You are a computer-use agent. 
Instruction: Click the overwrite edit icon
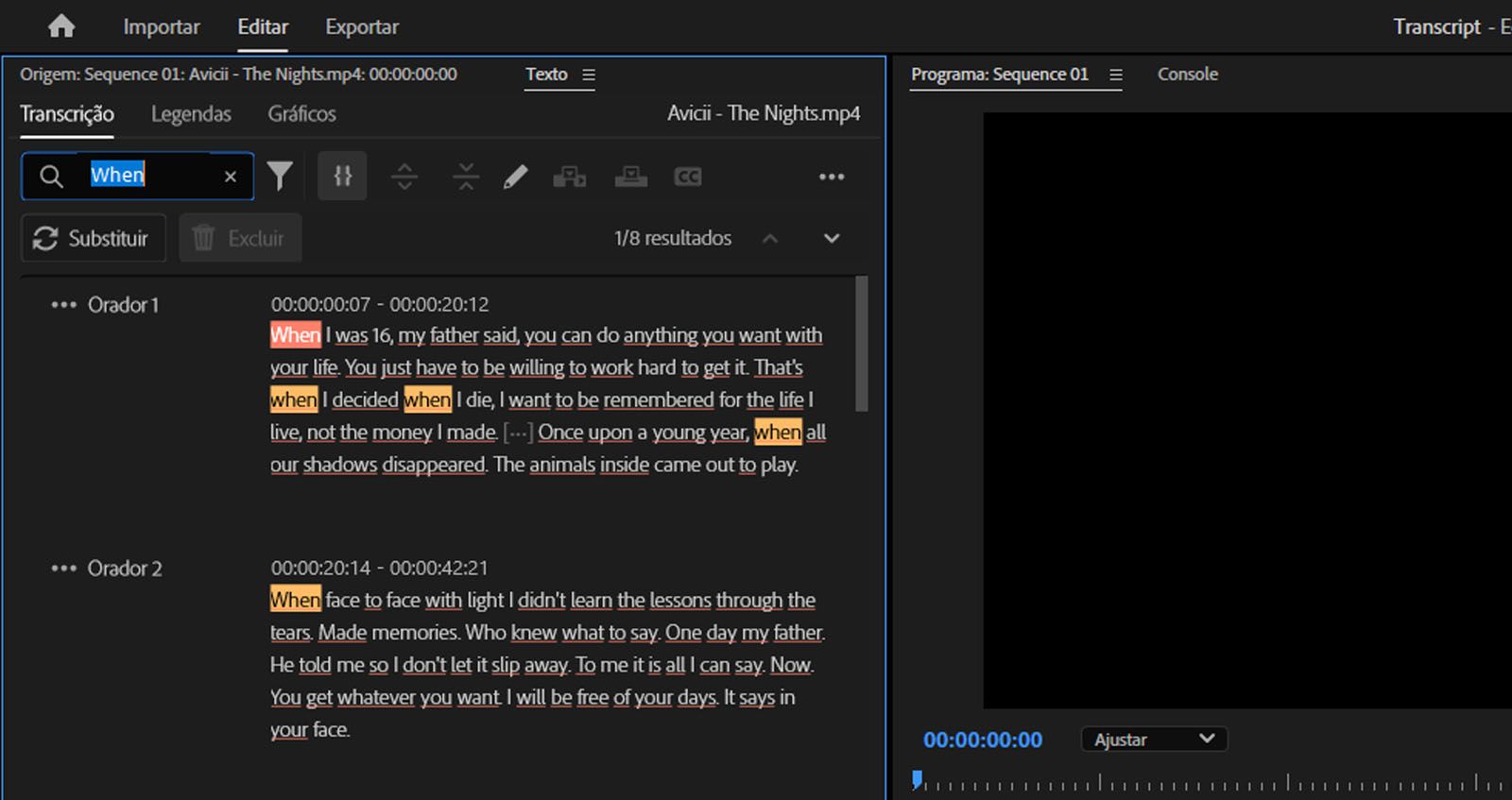pyautogui.click(x=630, y=177)
